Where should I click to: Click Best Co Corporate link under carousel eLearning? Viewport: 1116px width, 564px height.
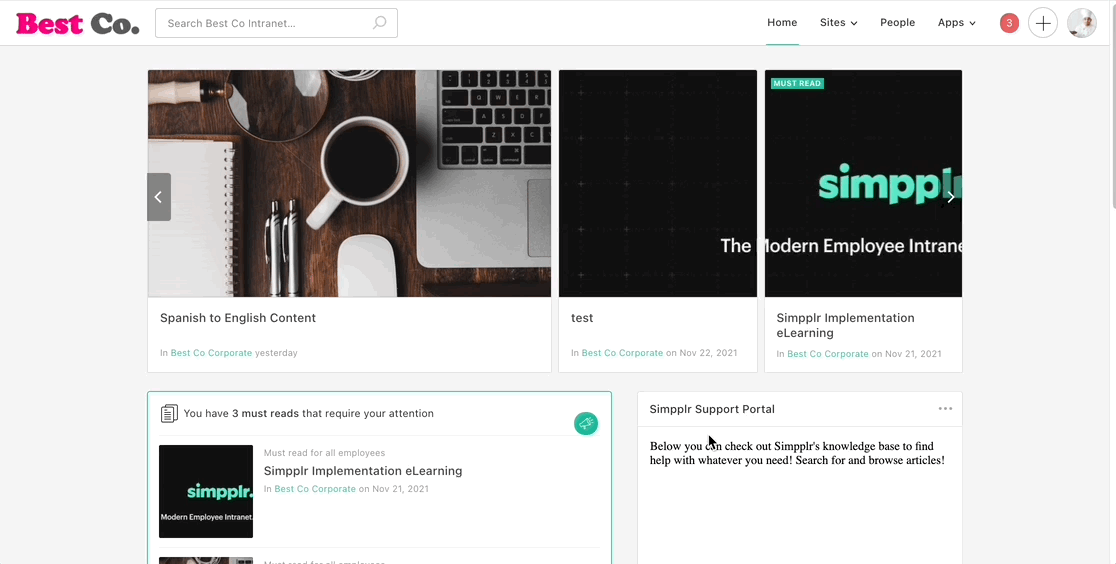coord(828,354)
